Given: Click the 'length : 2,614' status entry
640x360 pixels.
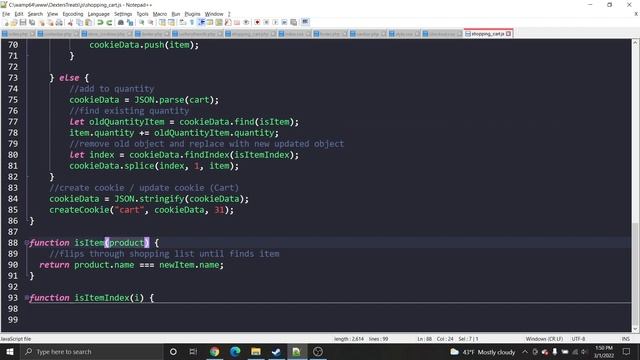Looking at the screenshot, I should pos(349,339).
